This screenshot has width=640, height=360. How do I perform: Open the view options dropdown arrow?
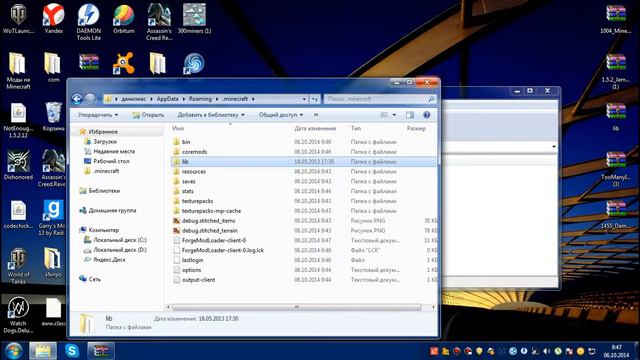394,115
